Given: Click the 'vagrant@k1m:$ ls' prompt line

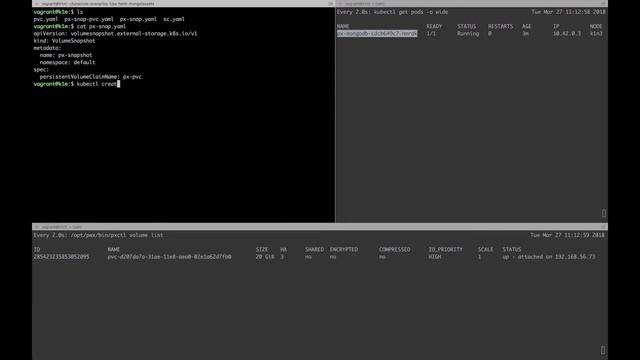Looking at the screenshot, I should [x=58, y=12].
